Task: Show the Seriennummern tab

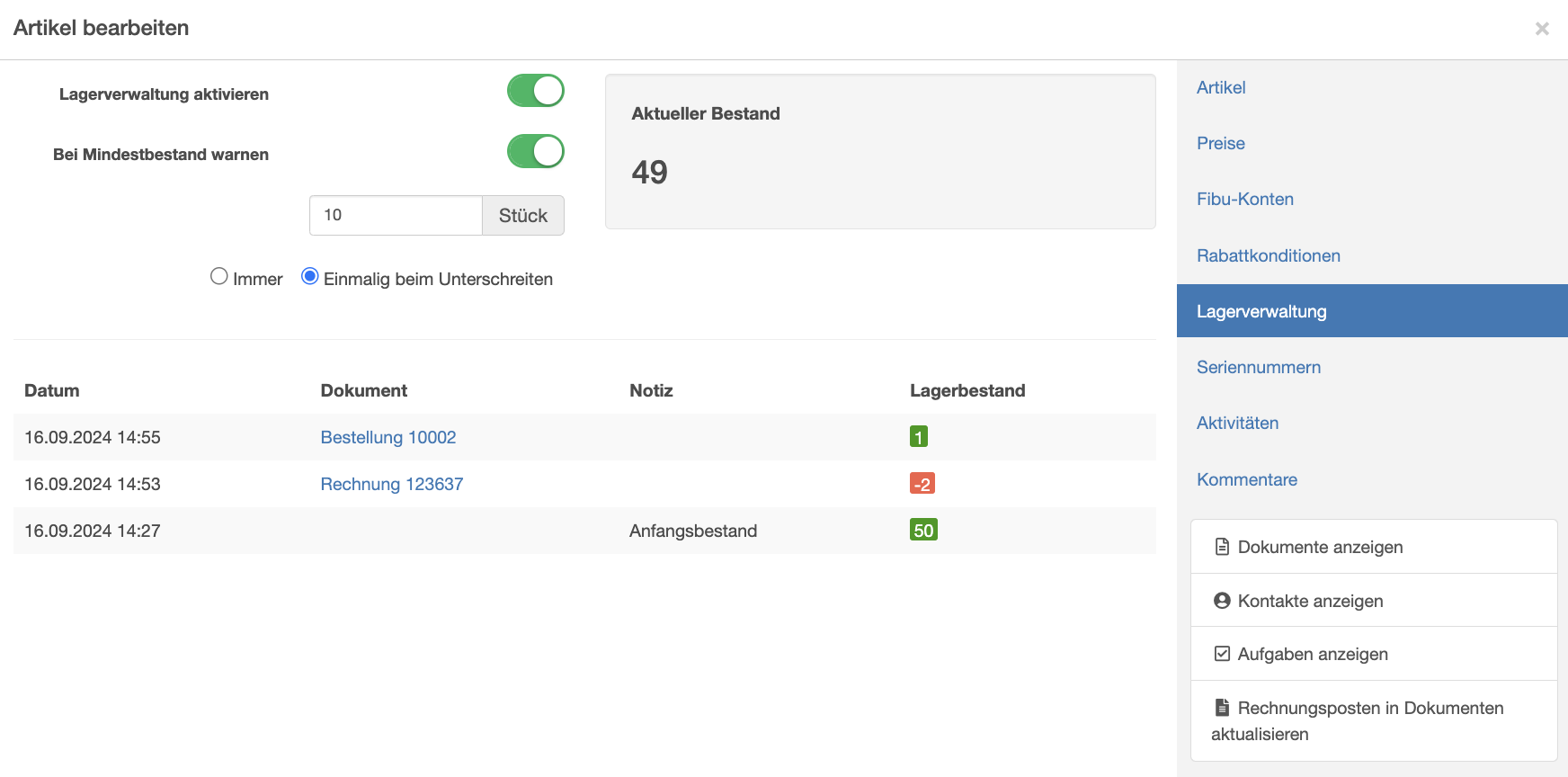Action: (1259, 367)
